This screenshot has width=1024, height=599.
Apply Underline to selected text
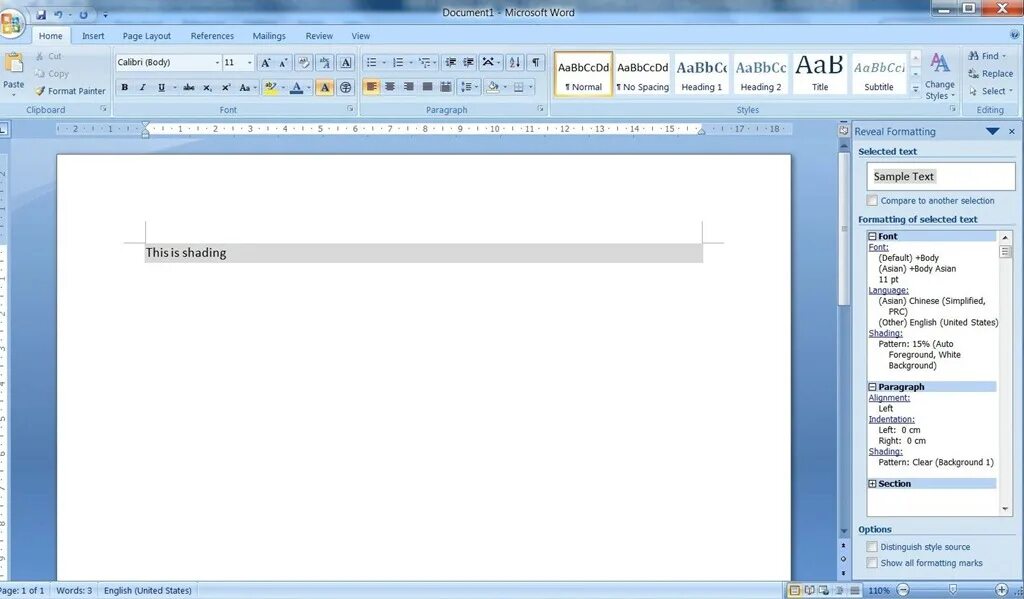point(161,87)
